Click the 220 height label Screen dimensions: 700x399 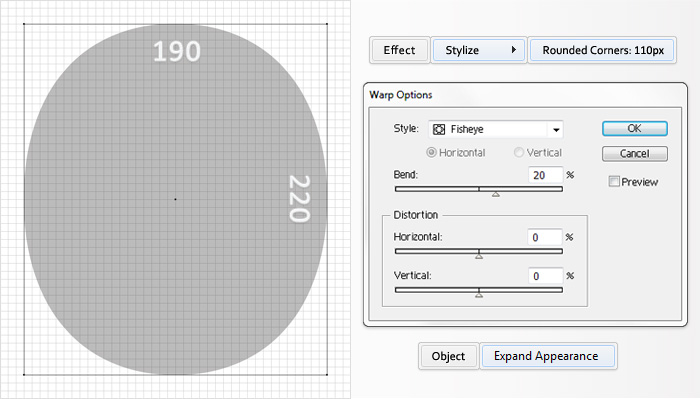pos(300,199)
